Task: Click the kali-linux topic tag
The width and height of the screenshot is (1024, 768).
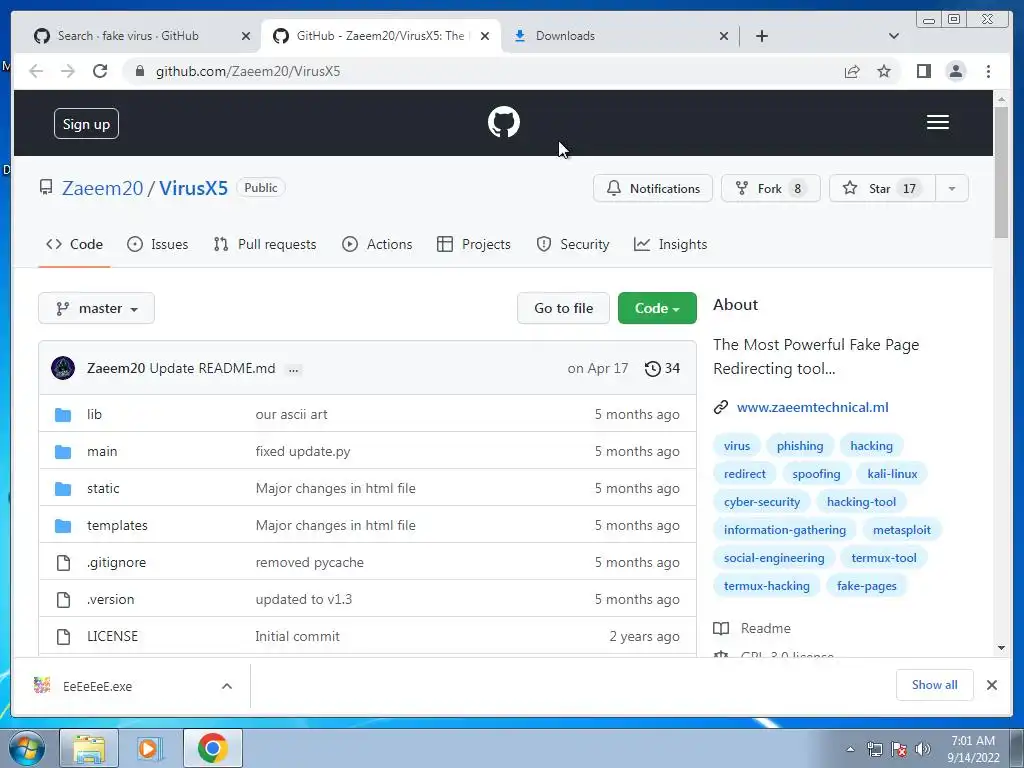Action: coord(892,474)
